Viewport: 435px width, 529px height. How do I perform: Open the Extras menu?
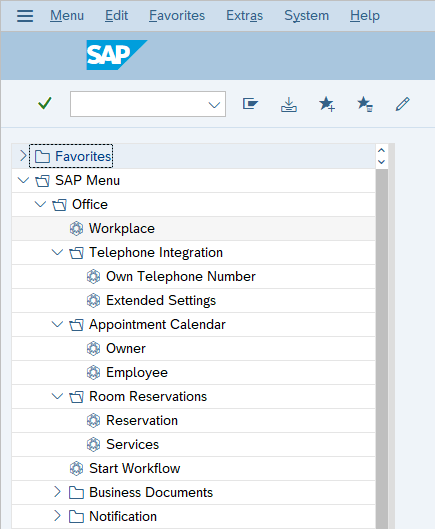click(x=244, y=16)
